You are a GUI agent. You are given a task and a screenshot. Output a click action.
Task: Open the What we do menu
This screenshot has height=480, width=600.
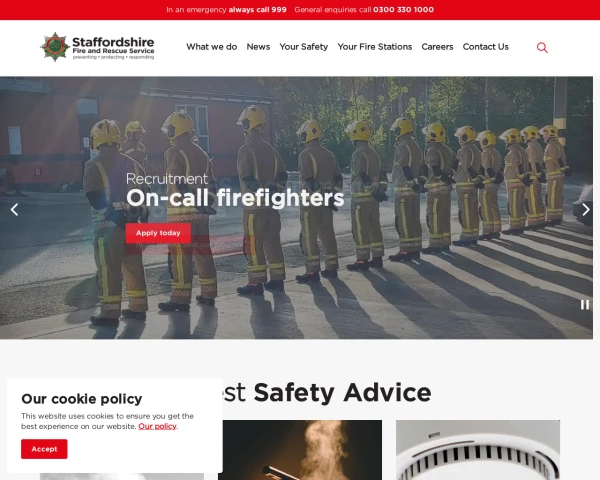tap(212, 47)
